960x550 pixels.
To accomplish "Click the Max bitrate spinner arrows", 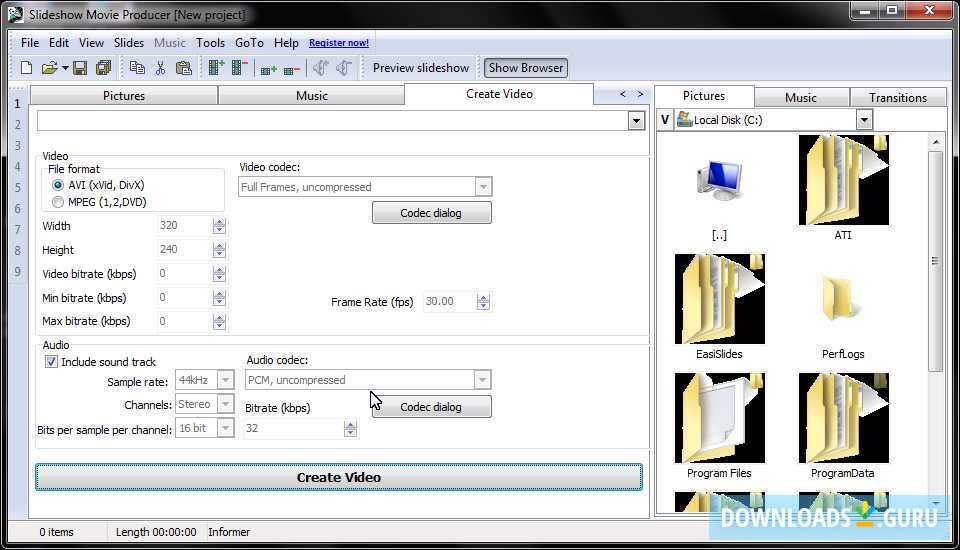I will [x=219, y=322].
